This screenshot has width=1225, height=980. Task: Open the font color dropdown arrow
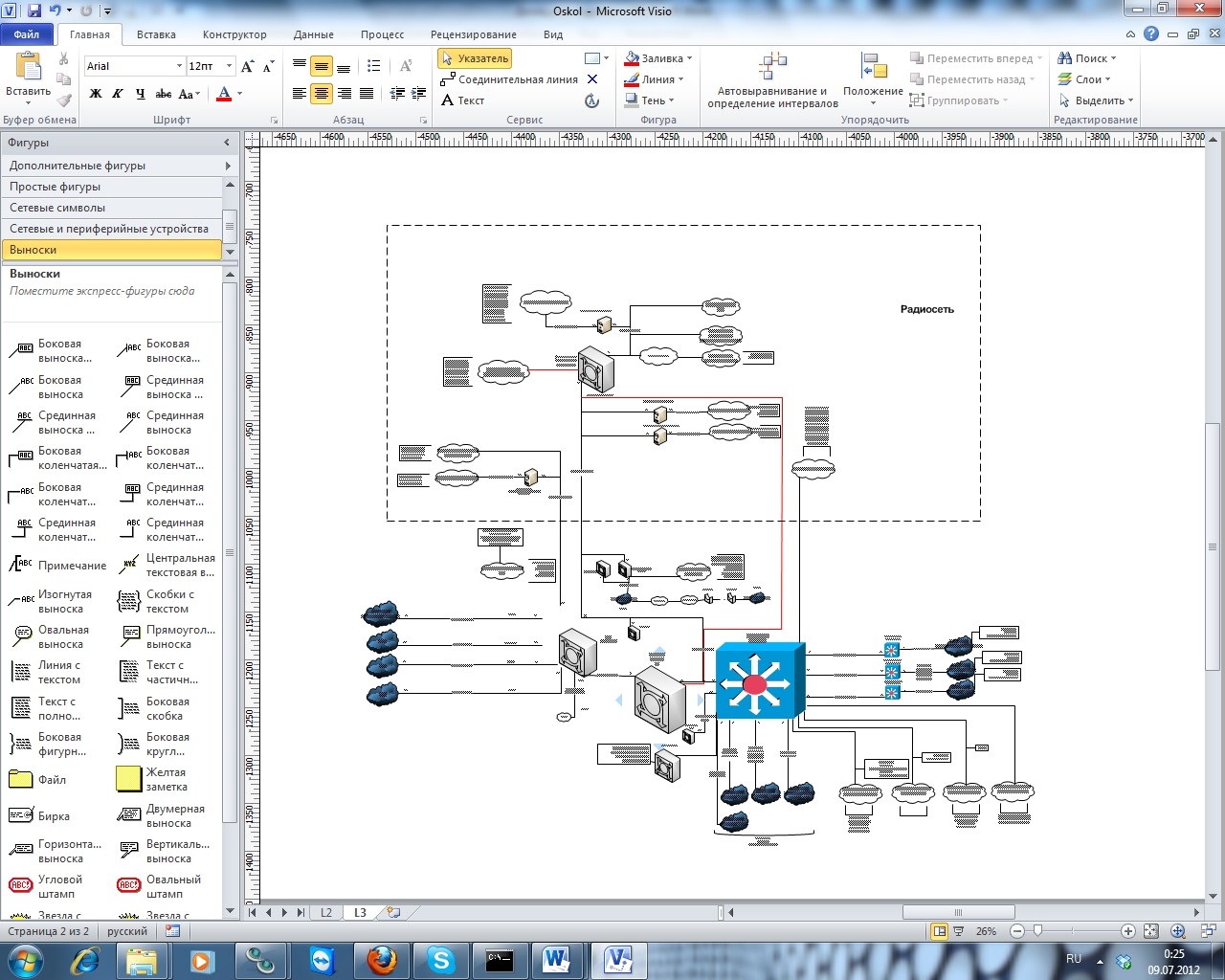click(239, 94)
